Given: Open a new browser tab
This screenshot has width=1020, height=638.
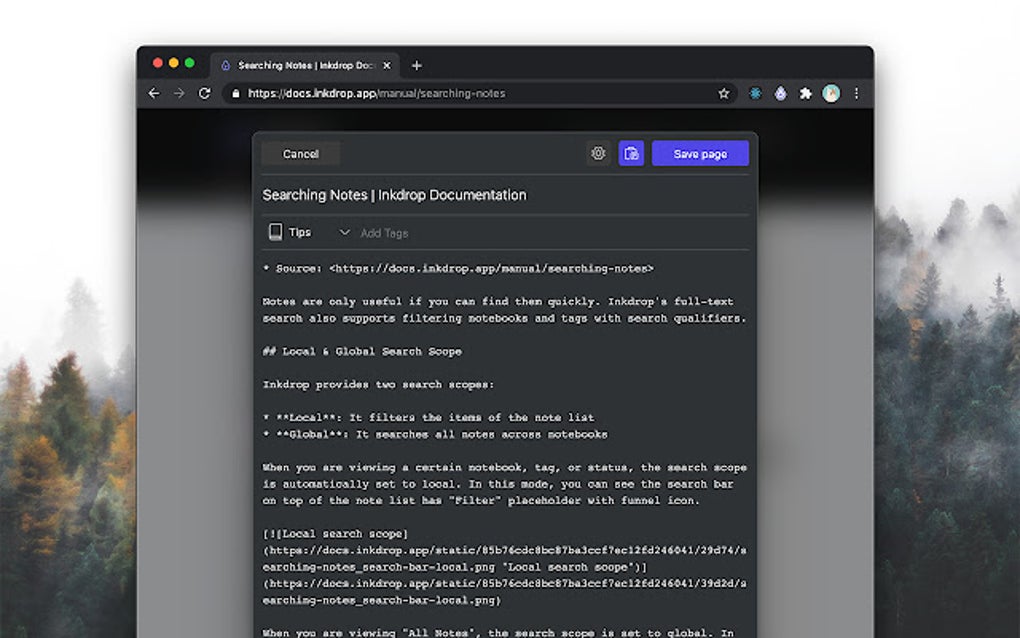Looking at the screenshot, I should click(x=417, y=65).
